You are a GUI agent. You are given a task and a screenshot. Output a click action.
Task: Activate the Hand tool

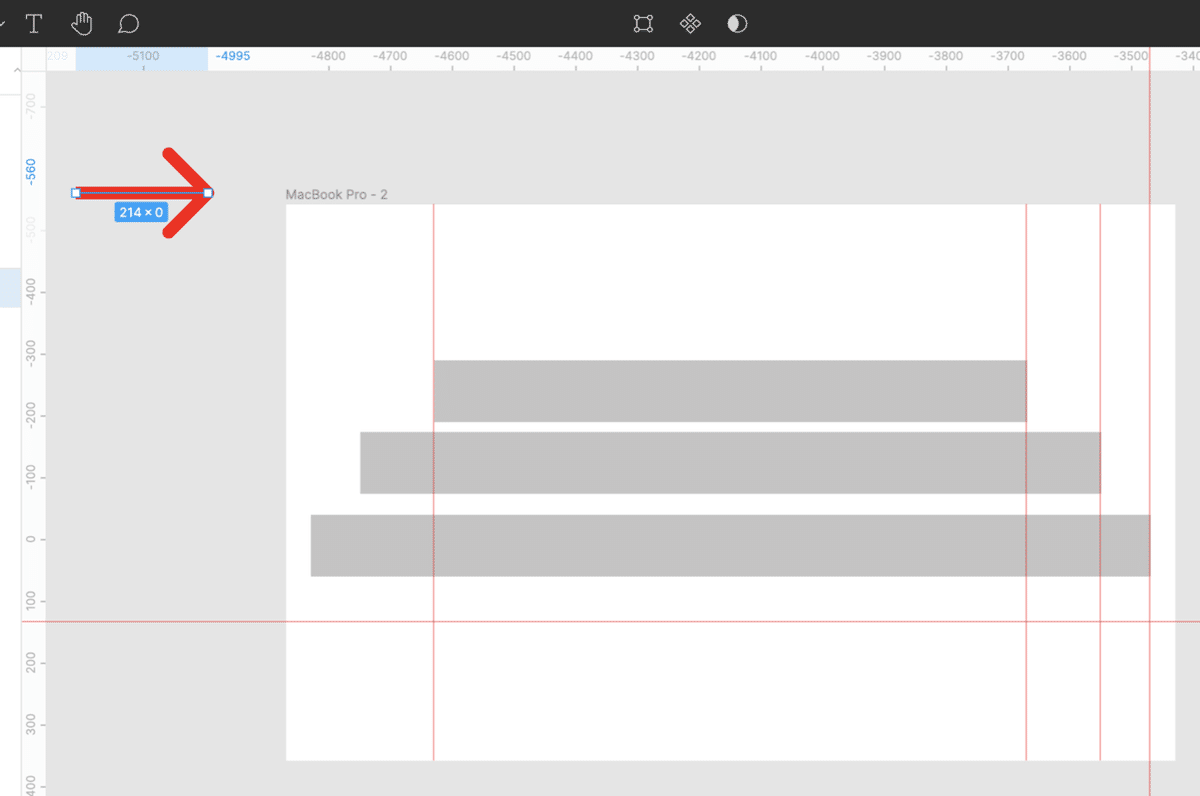point(81,23)
